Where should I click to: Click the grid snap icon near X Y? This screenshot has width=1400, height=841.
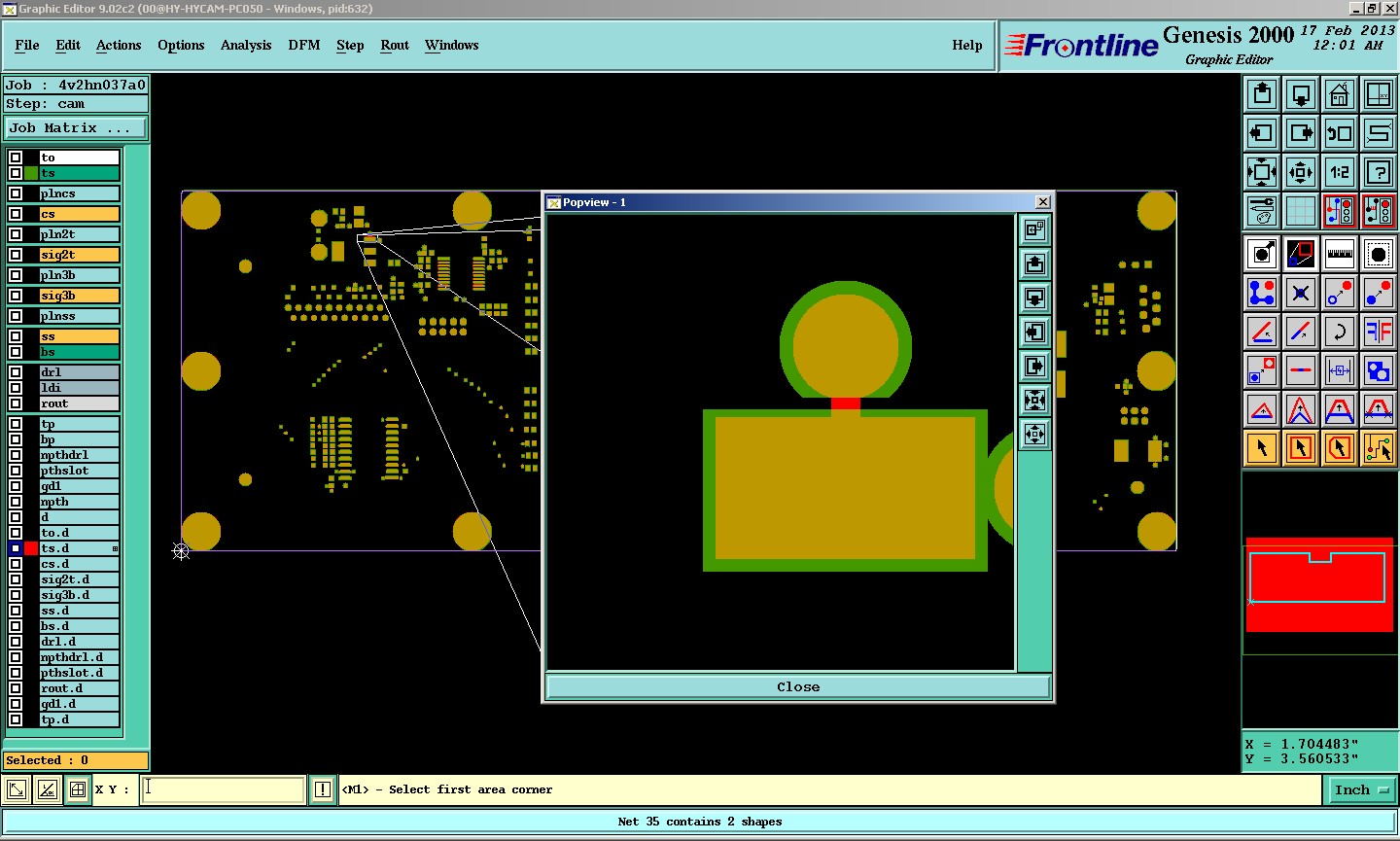(x=78, y=789)
